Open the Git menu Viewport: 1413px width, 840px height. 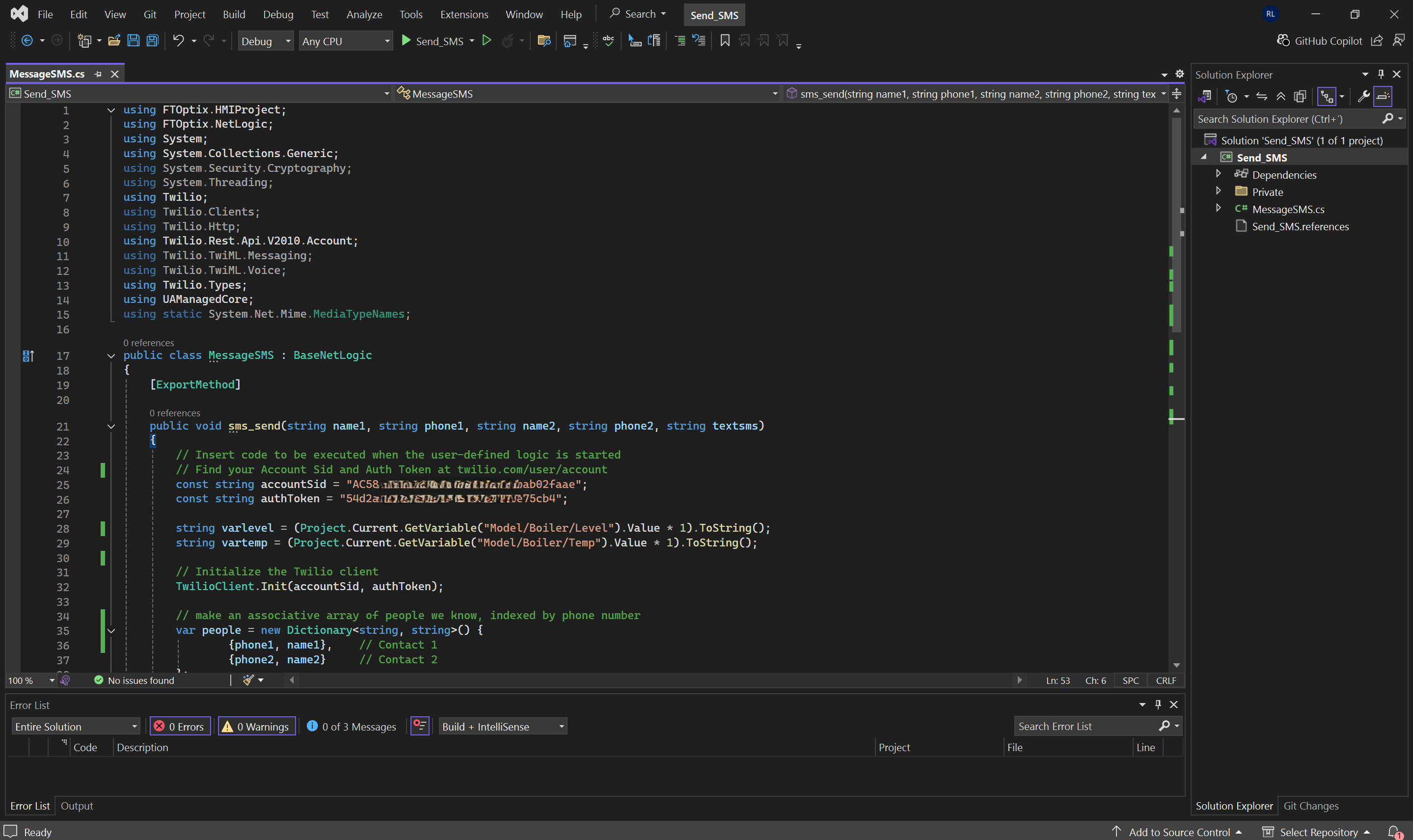[x=149, y=14]
